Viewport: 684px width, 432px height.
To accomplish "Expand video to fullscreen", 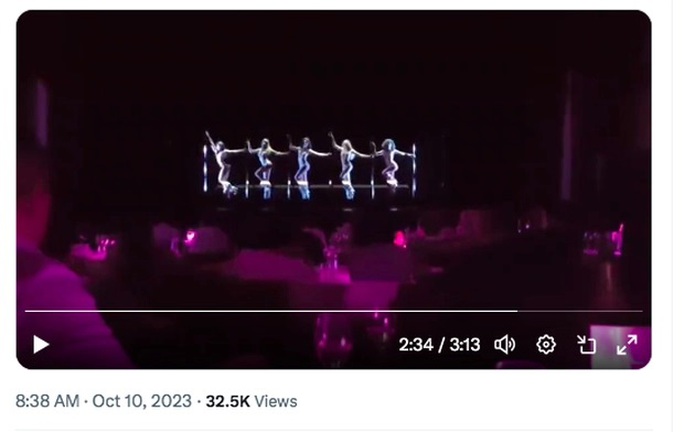I will click(627, 345).
